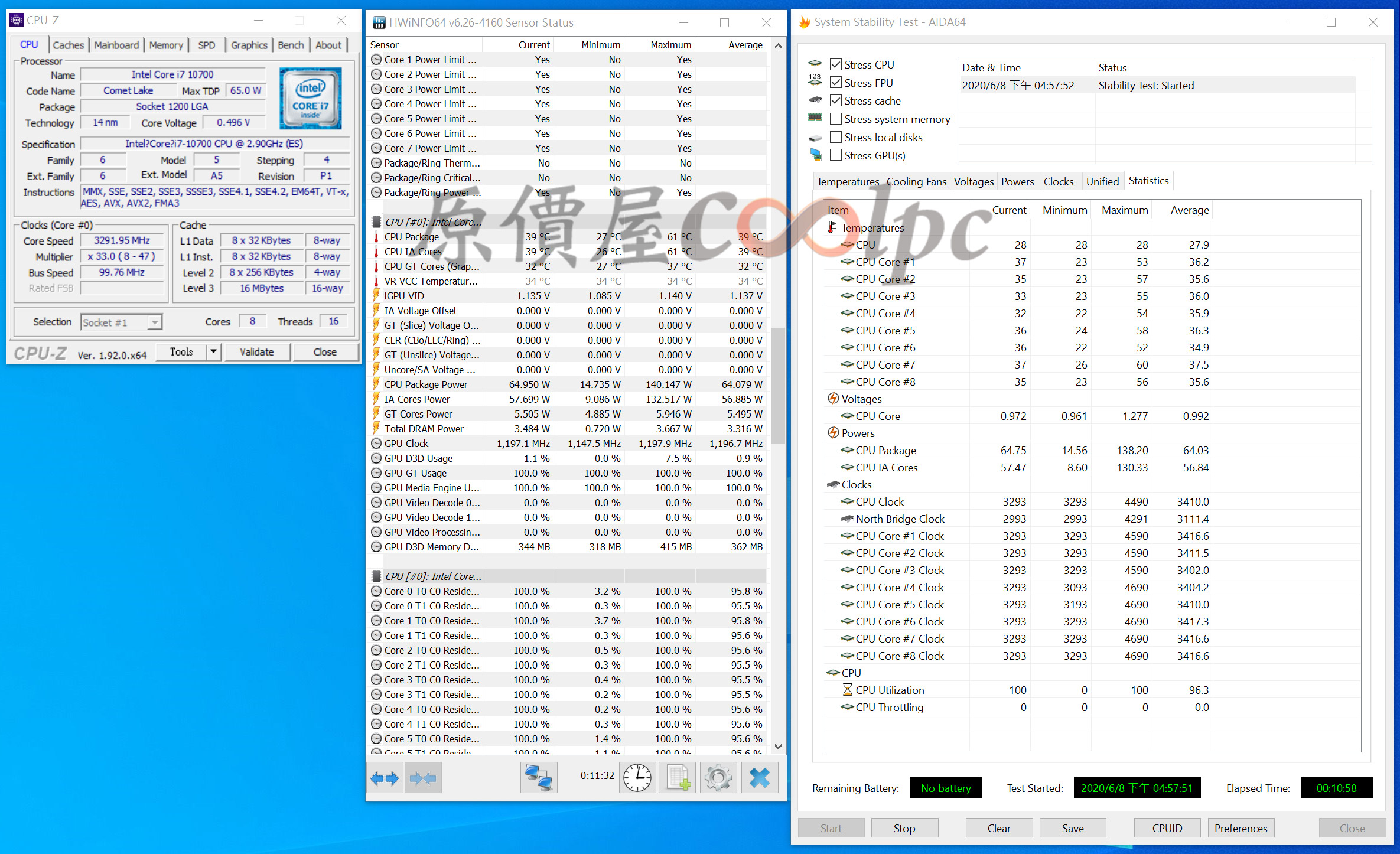
Task: Open HWiNFO network monitors icon
Action: pos(539,778)
